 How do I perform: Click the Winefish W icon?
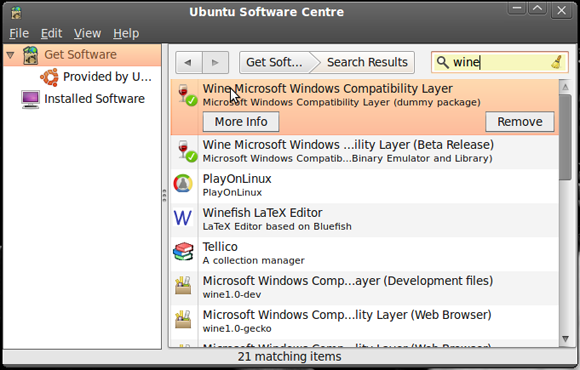pyautogui.click(x=183, y=218)
